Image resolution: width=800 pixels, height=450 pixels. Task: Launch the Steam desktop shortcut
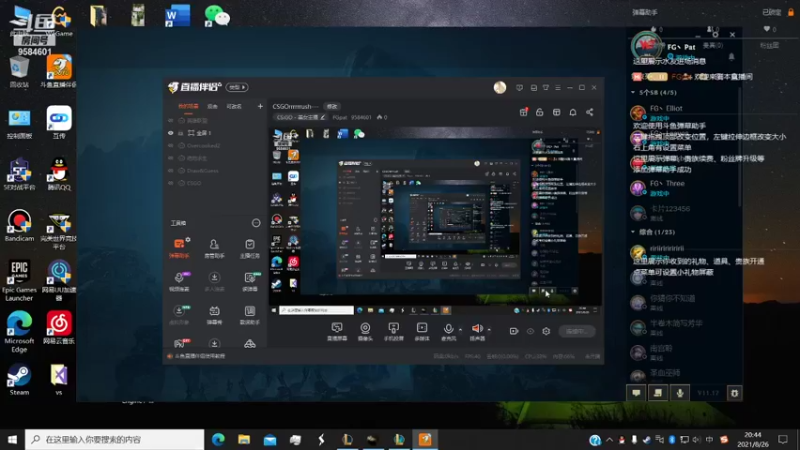click(x=19, y=379)
